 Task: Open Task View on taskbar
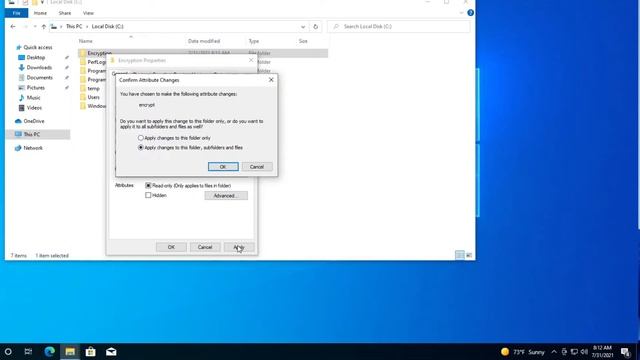[28, 351]
